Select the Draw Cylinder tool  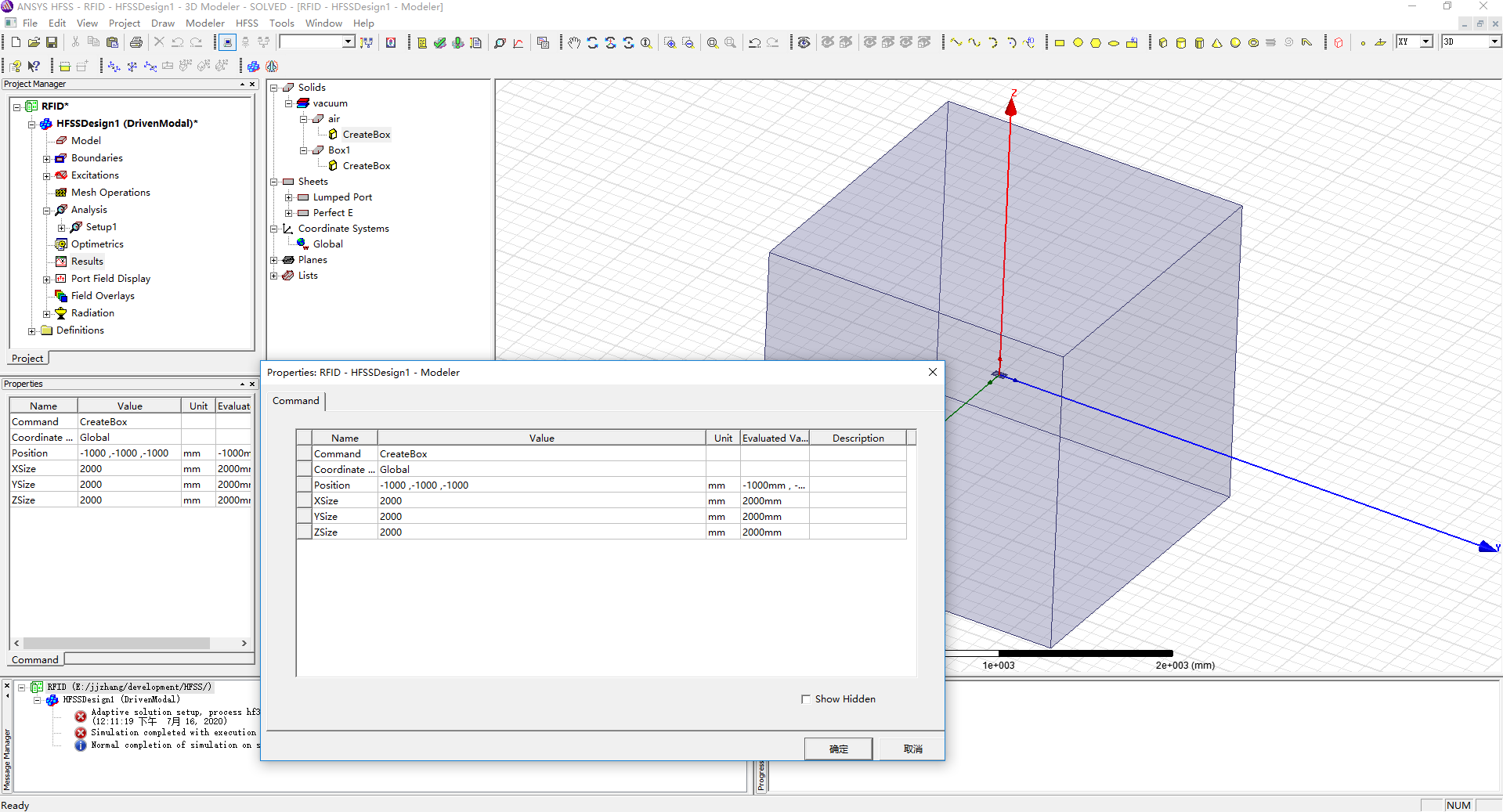(1181, 42)
